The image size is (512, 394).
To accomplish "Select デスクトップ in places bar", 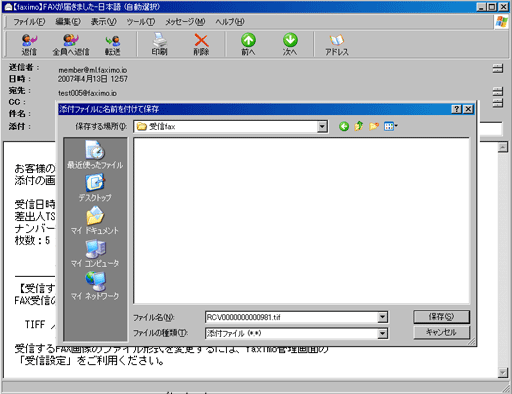I will (95, 188).
